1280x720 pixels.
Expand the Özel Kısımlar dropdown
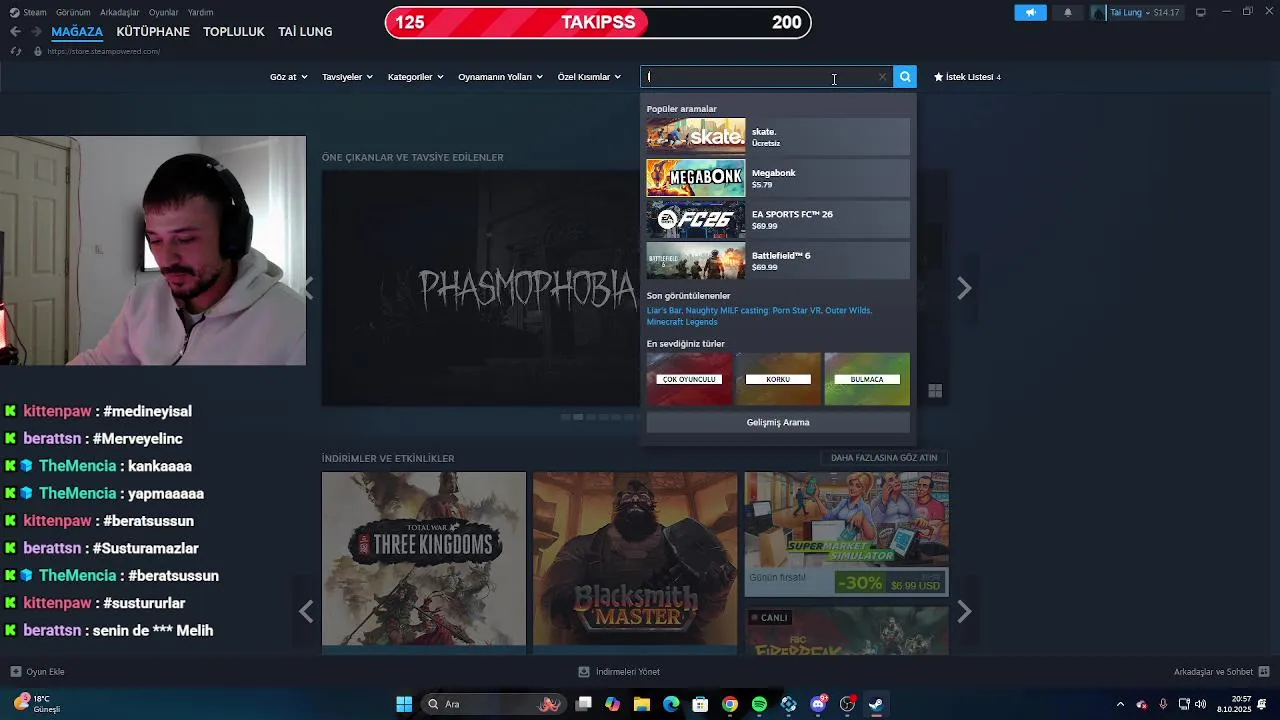[589, 77]
